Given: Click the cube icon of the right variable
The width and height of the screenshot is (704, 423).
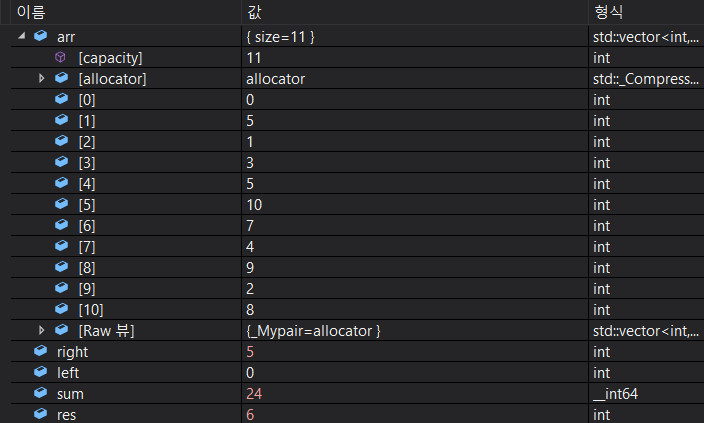Looking at the screenshot, I should [41, 352].
